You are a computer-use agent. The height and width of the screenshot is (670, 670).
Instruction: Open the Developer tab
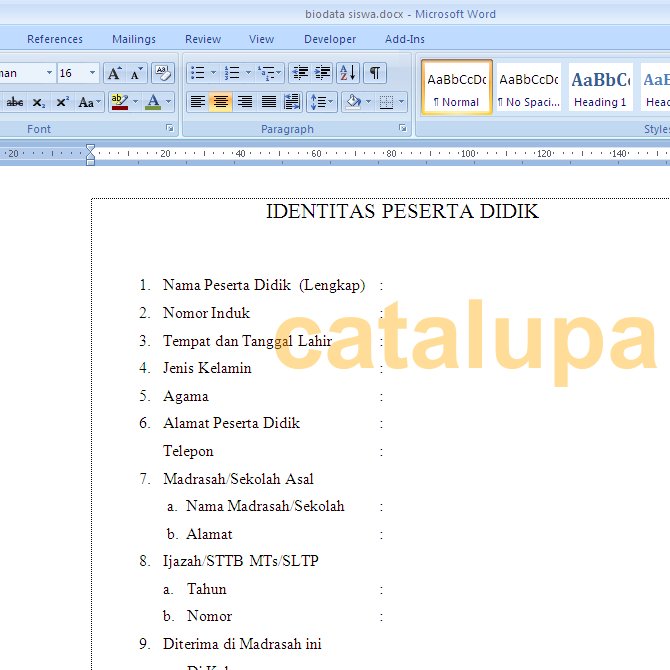[330, 39]
